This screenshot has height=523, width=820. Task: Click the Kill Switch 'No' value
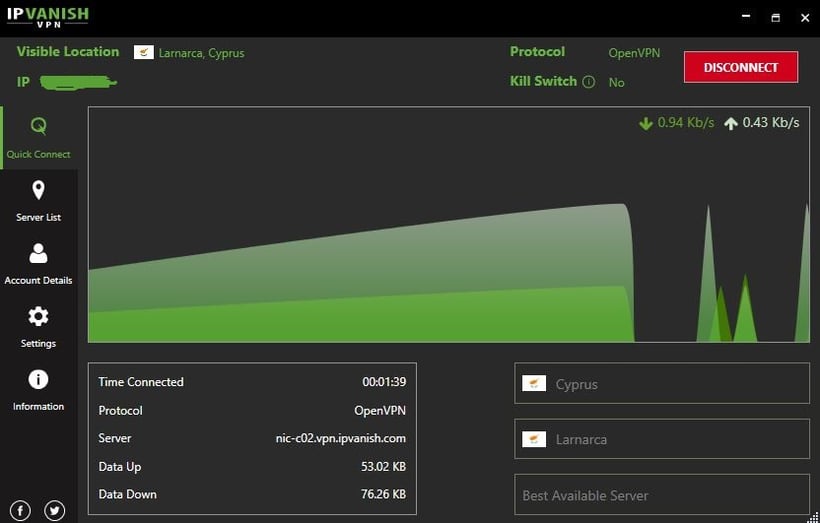617,82
